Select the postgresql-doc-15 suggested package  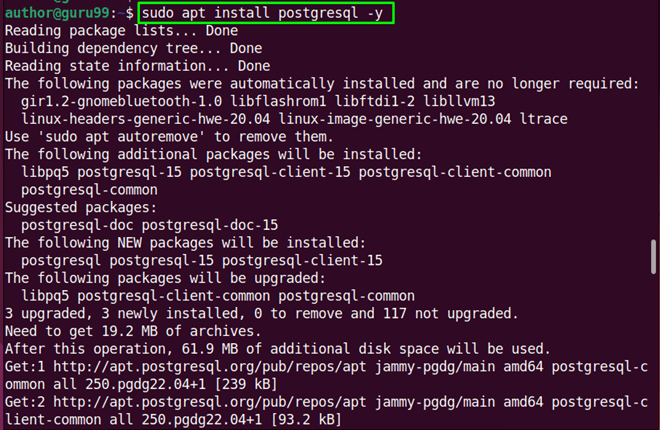(x=210, y=225)
